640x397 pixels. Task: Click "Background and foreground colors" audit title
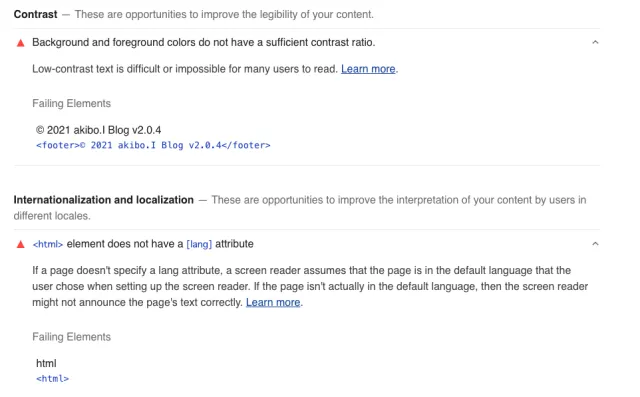pyautogui.click(x=204, y=42)
